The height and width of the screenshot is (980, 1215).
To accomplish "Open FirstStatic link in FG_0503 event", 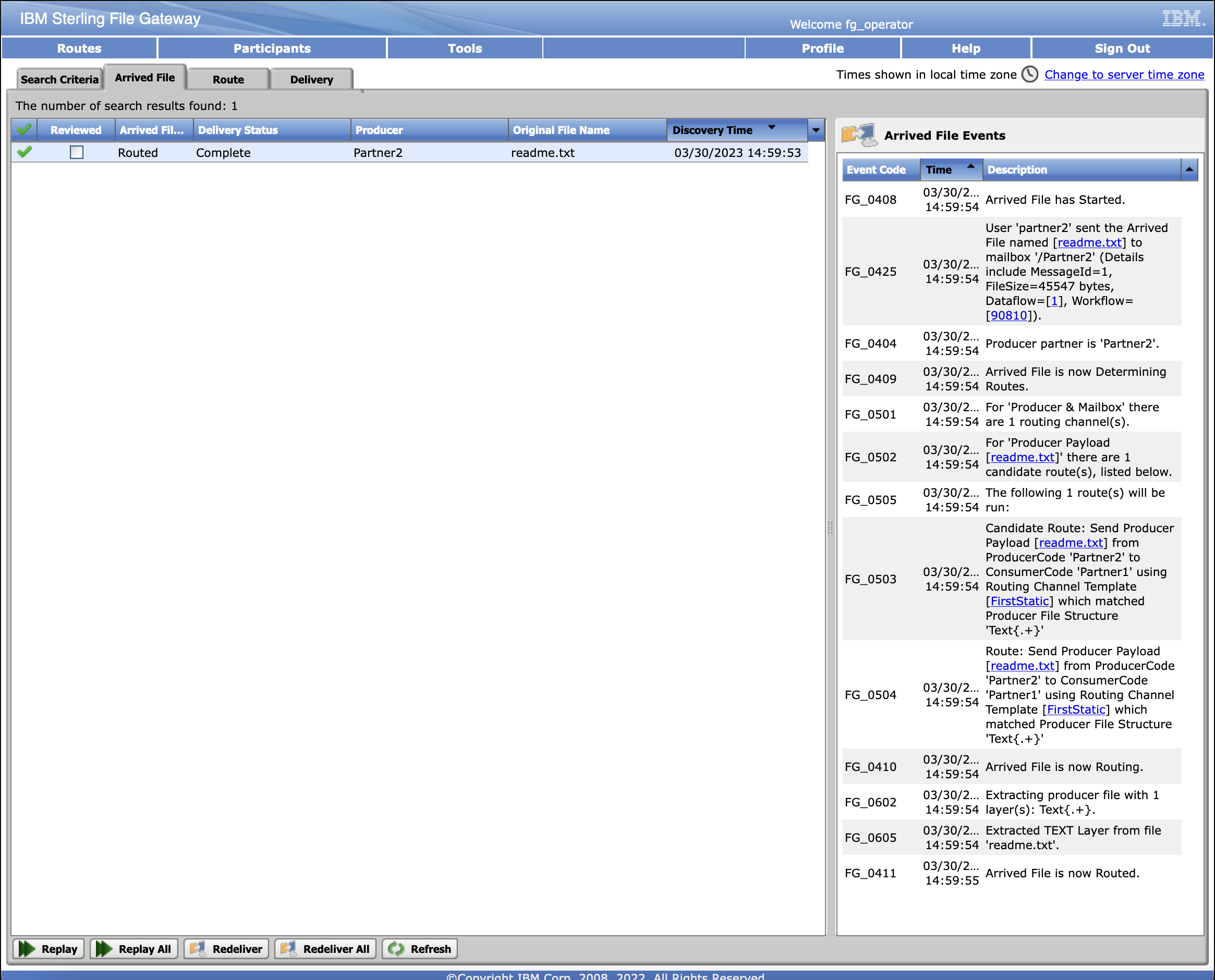I will point(1019,601).
